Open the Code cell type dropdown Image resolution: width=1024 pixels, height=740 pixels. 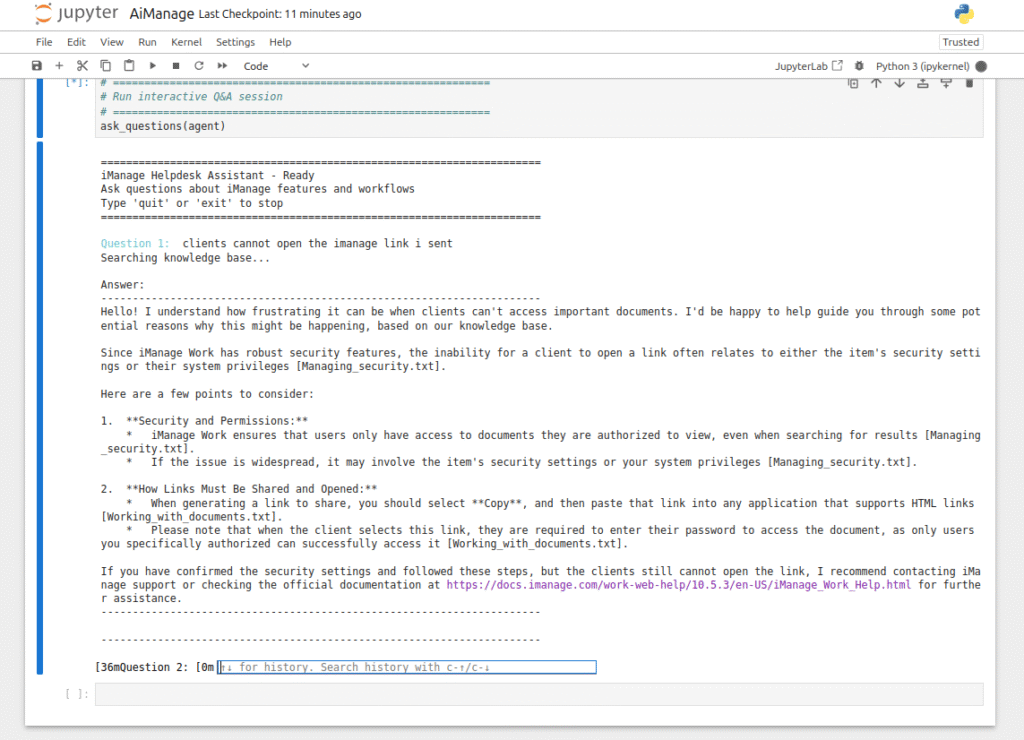tap(276, 66)
